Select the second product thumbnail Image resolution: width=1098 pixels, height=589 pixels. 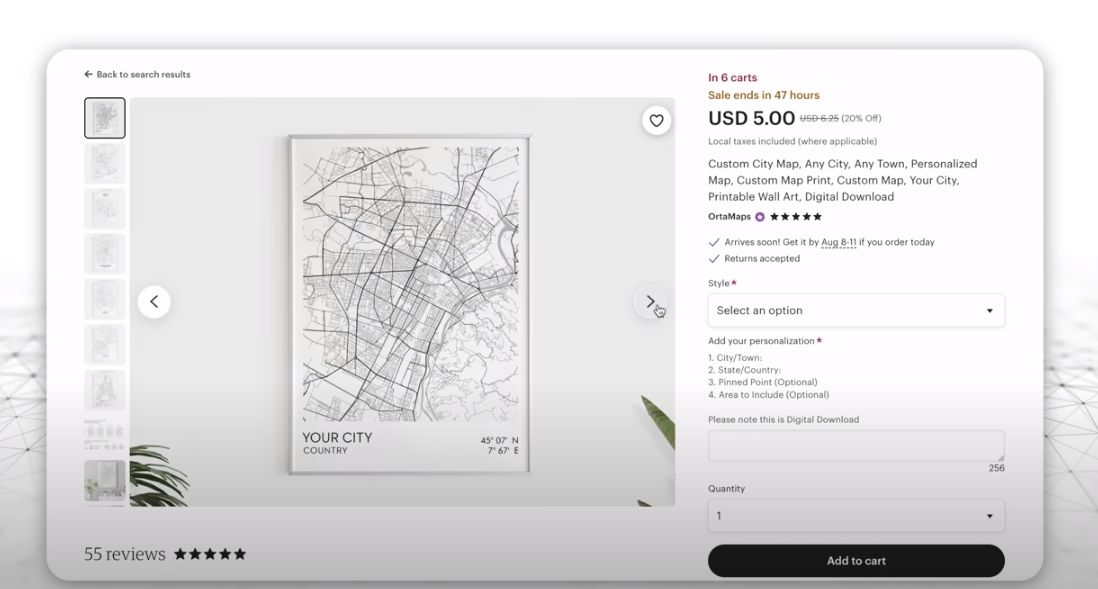click(x=105, y=163)
